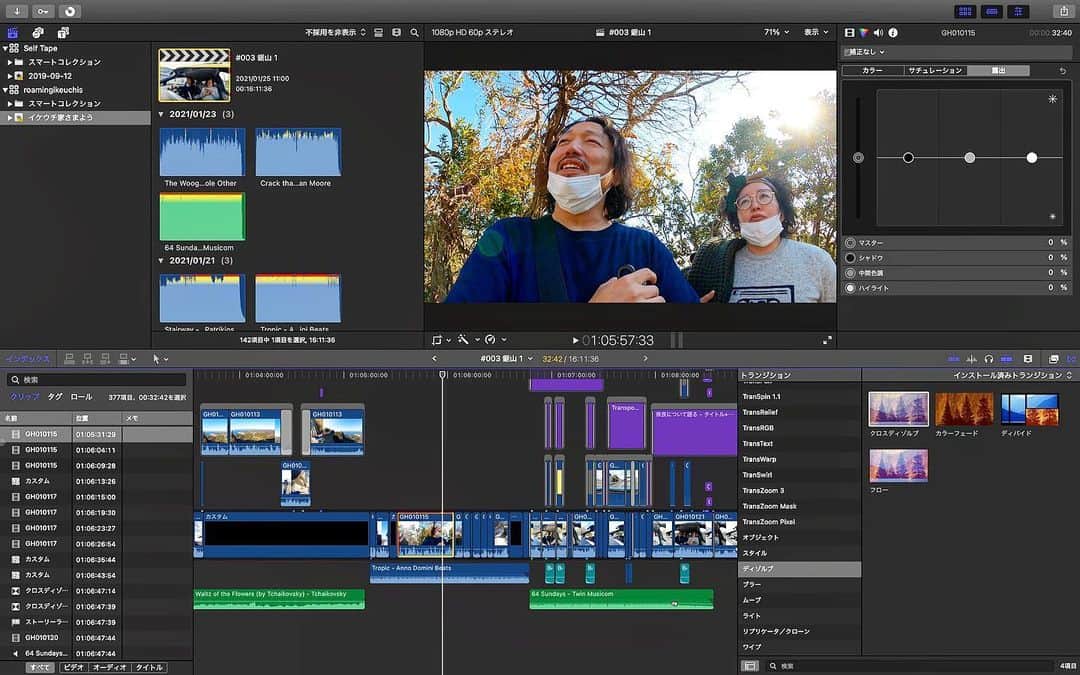Screen dimensions: 1080x675
Task: Filter index by ビデオ button
Action: tap(74, 667)
